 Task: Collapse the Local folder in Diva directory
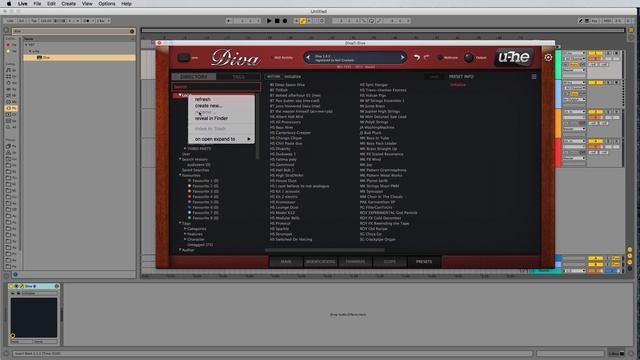(x=180, y=95)
